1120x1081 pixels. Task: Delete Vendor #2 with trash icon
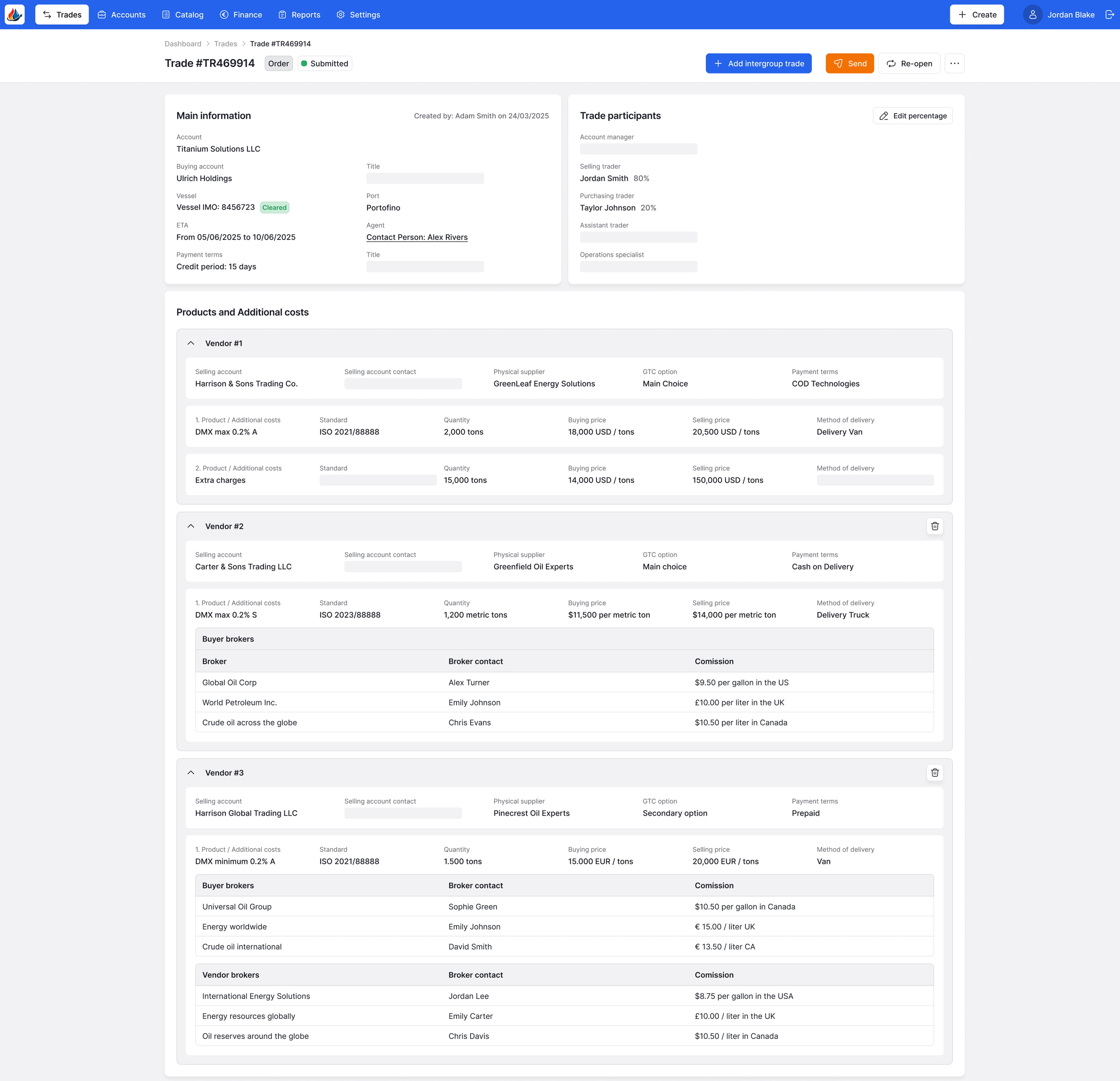click(934, 526)
